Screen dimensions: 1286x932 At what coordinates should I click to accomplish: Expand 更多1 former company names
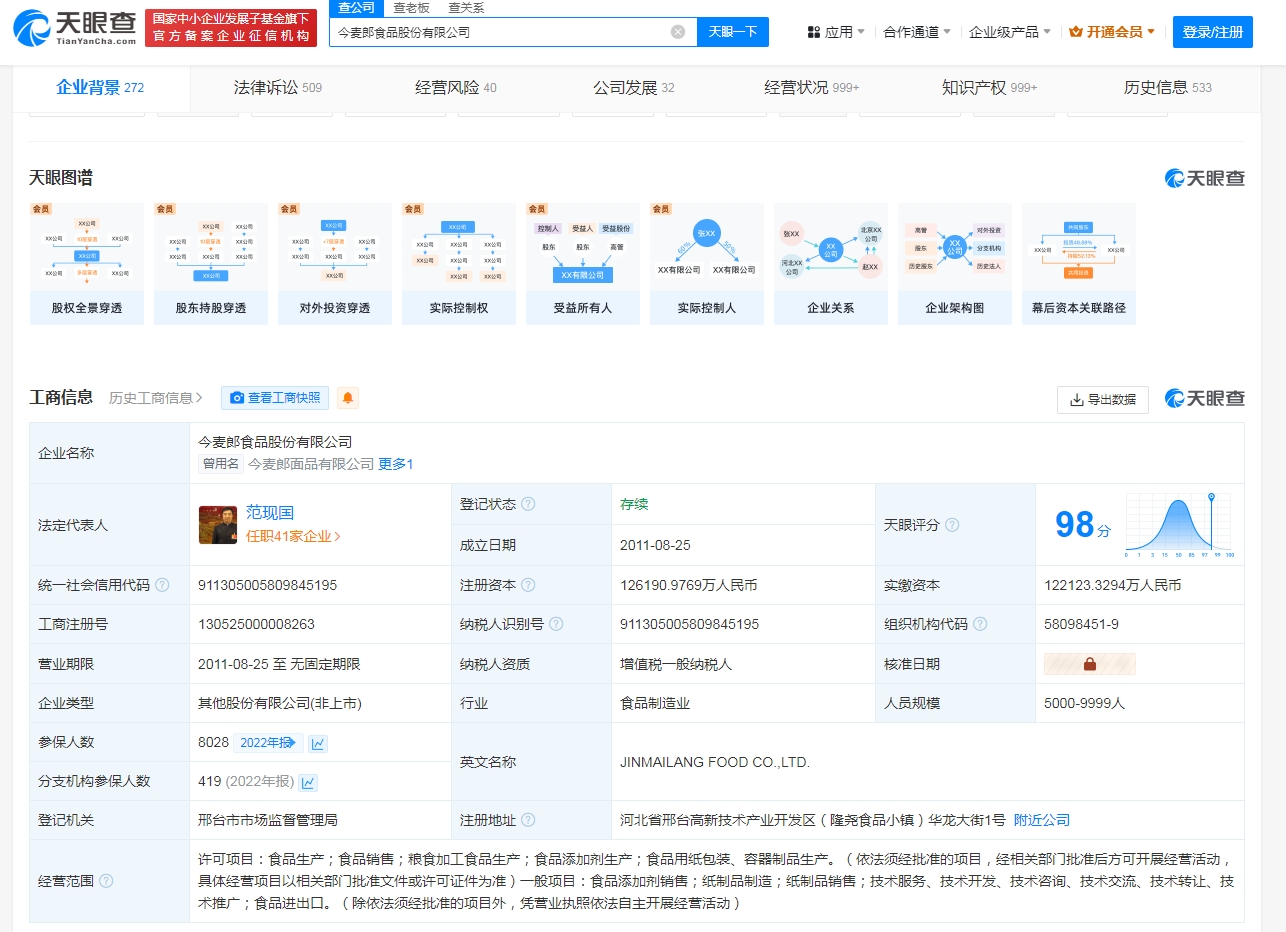(x=396, y=464)
